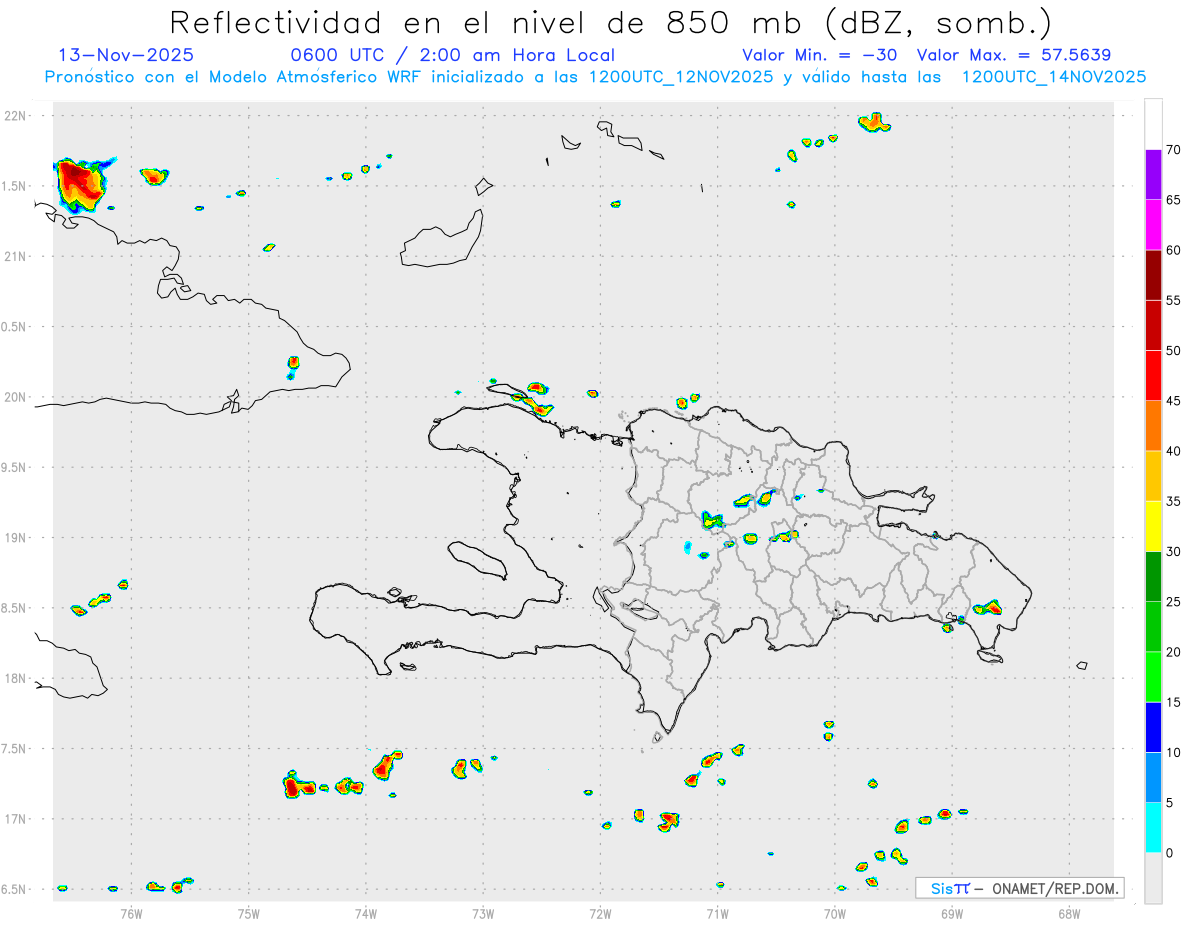
Task: Click the '22N' latitude axis label
Action: coord(16,116)
